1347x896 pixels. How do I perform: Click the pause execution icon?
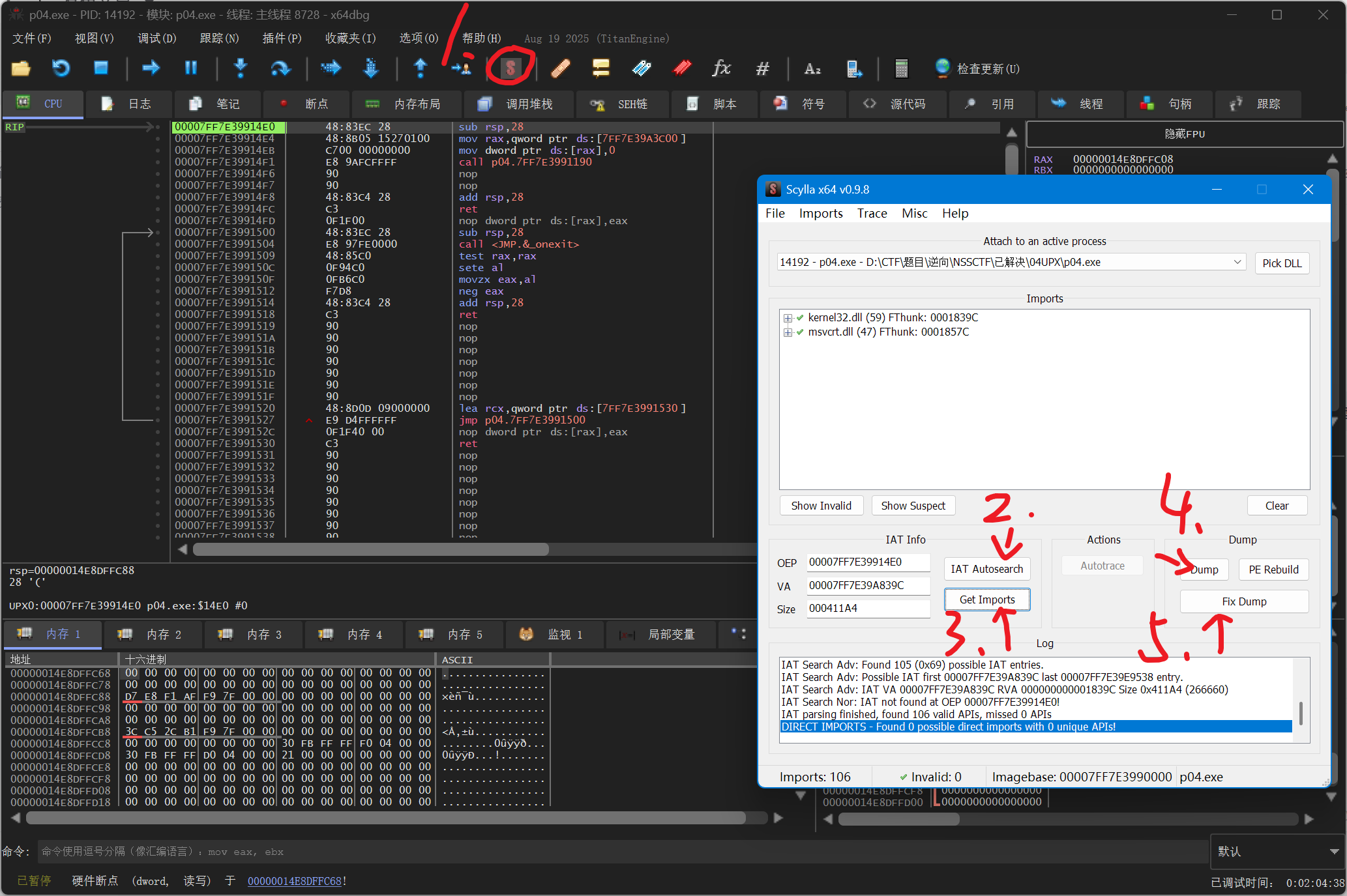coord(190,68)
